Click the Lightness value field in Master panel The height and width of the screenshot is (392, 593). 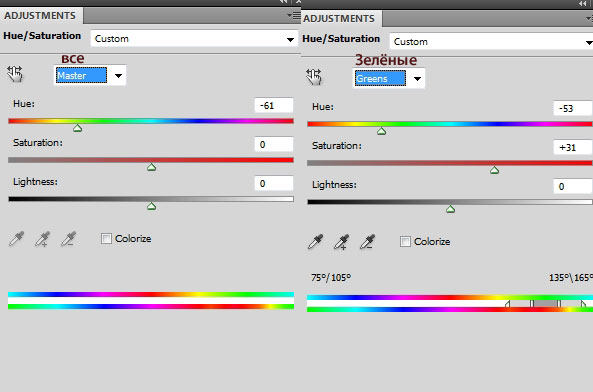274,183
